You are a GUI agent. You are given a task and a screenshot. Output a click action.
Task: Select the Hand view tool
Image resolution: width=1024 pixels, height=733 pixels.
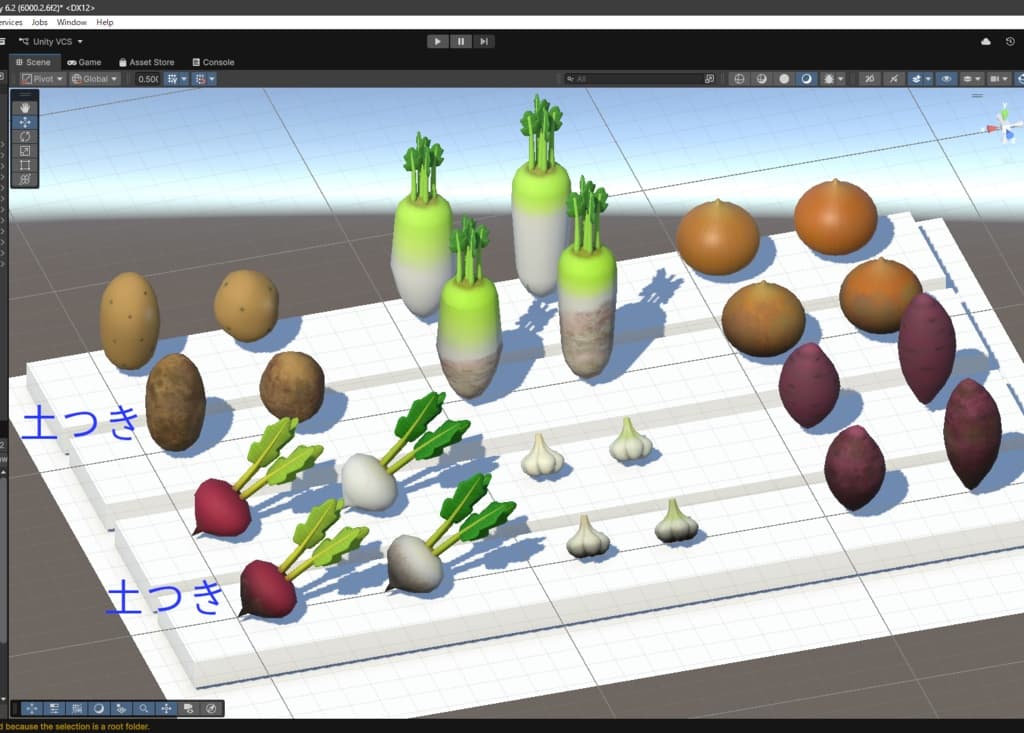25,108
